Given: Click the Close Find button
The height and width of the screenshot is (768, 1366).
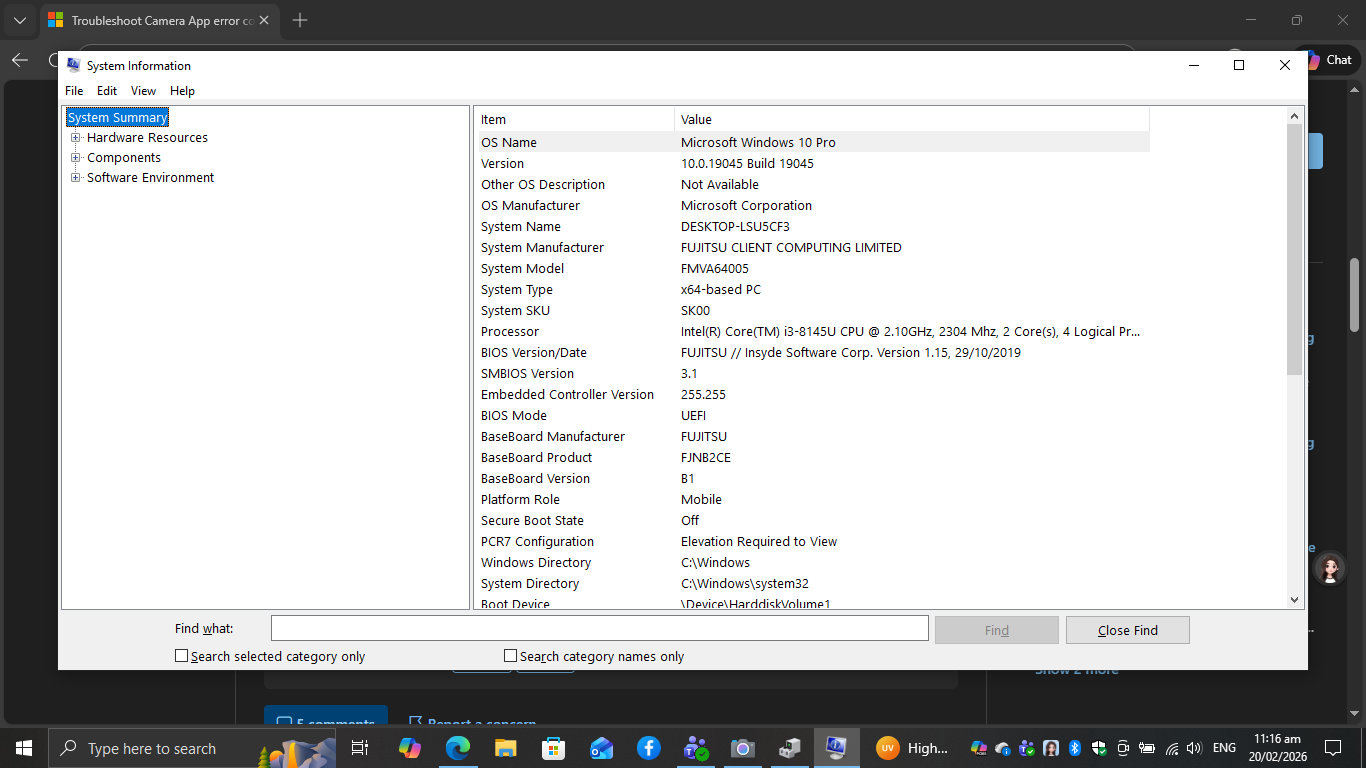Looking at the screenshot, I should (1127, 630).
